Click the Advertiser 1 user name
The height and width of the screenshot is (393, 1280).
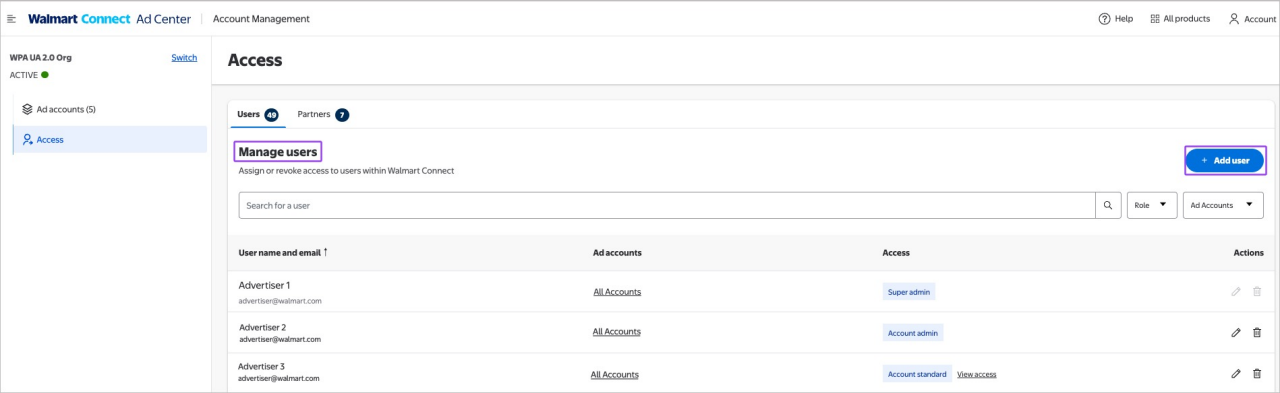(x=264, y=285)
